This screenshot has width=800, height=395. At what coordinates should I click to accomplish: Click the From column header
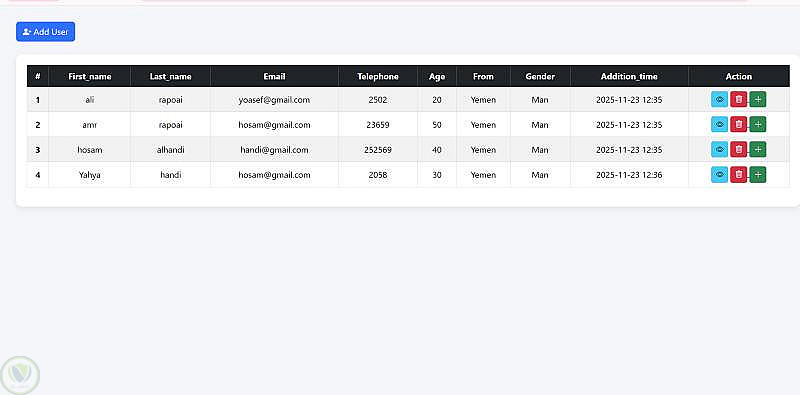[x=483, y=77]
